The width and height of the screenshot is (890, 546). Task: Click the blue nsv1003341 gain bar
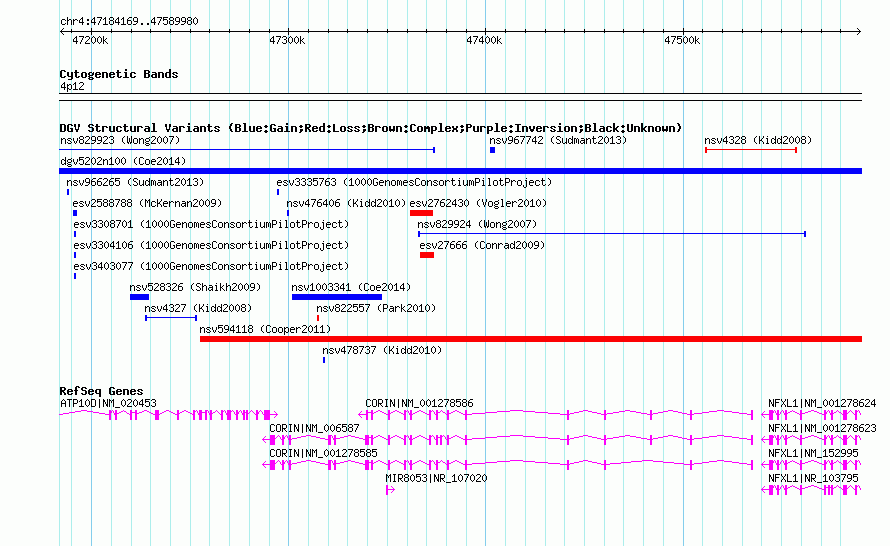pos(337,297)
